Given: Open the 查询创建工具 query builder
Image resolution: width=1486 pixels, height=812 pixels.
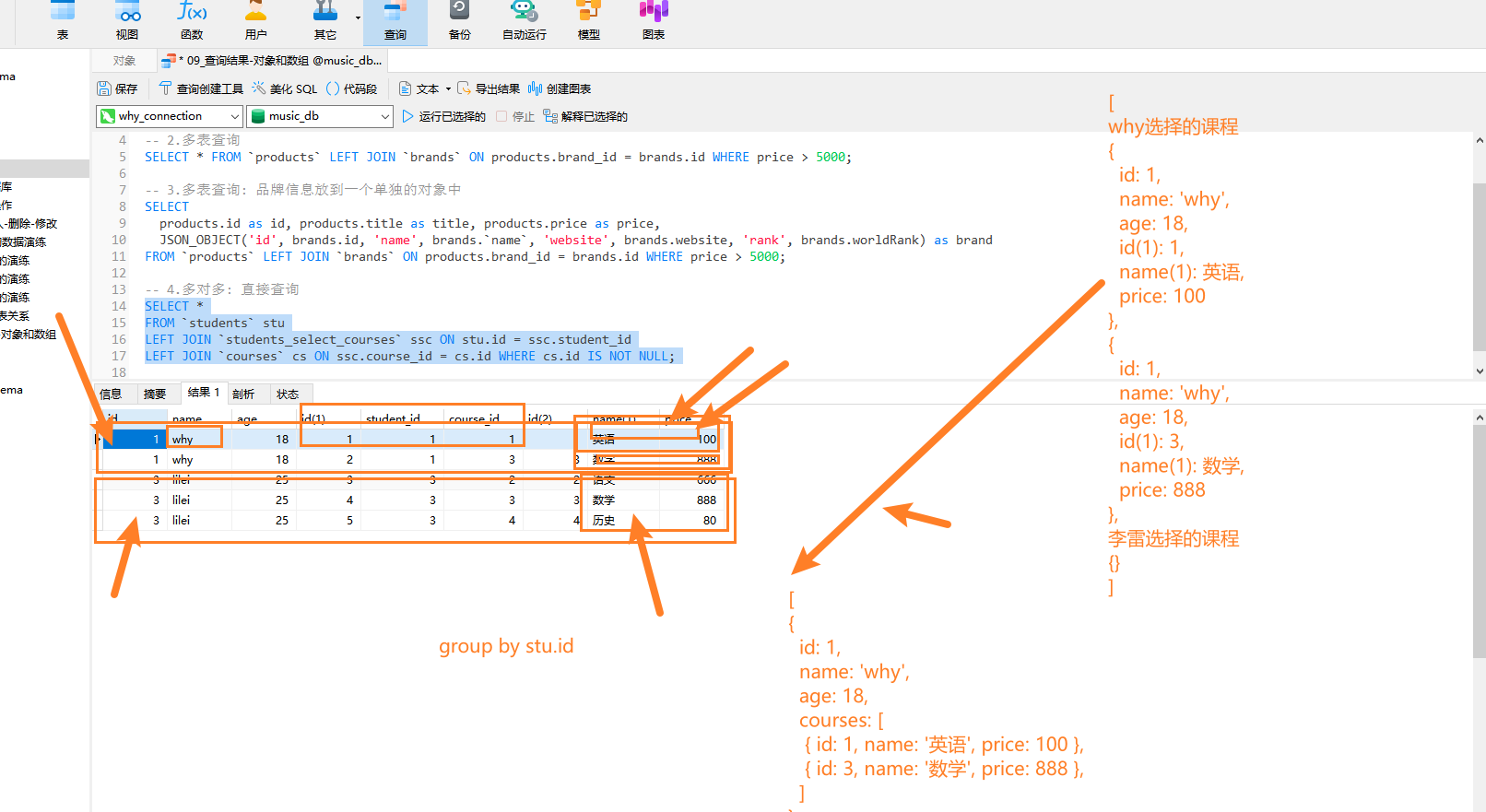Looking at the screenshot, I should click(x=201, y=88).
